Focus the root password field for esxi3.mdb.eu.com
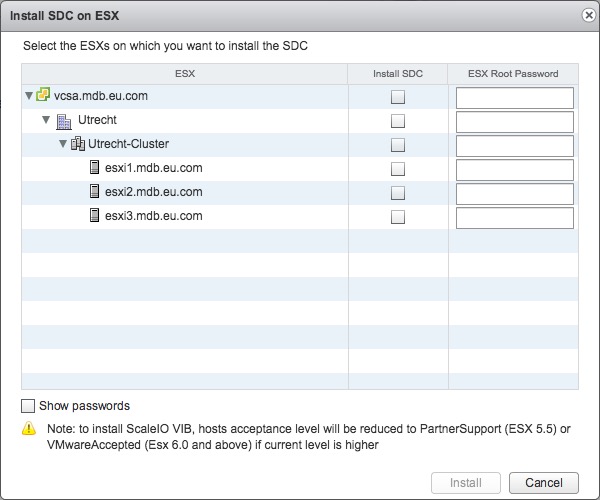The image size is (600, 500). click(514, 217)
